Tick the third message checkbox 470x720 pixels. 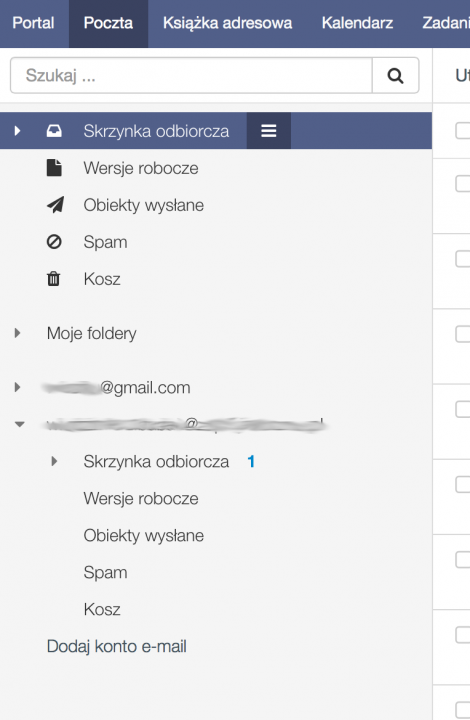click(463, 259)
